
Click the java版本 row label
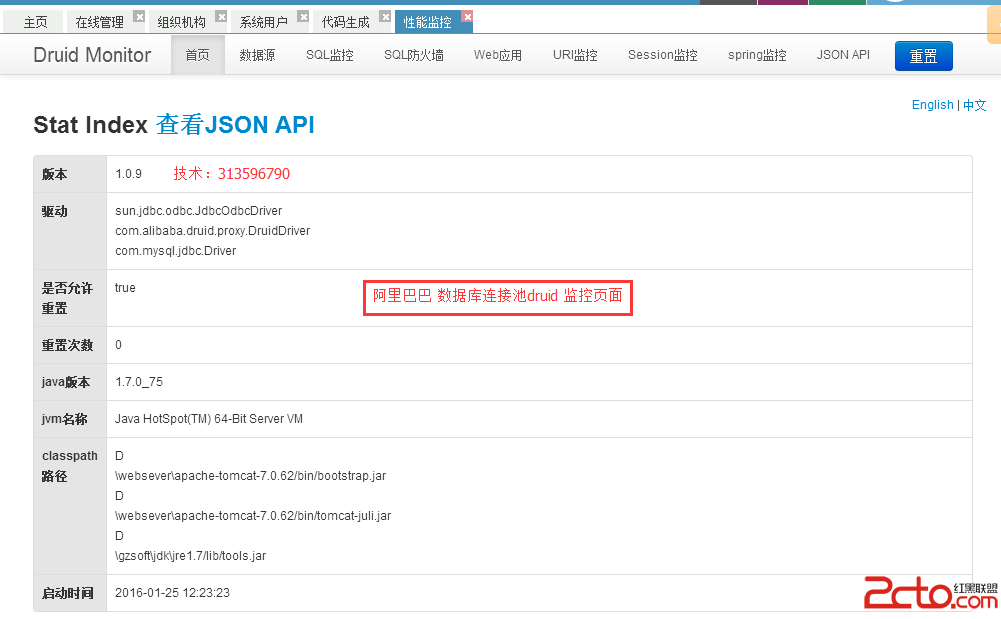pyautogui.click(x=66, y=382)
